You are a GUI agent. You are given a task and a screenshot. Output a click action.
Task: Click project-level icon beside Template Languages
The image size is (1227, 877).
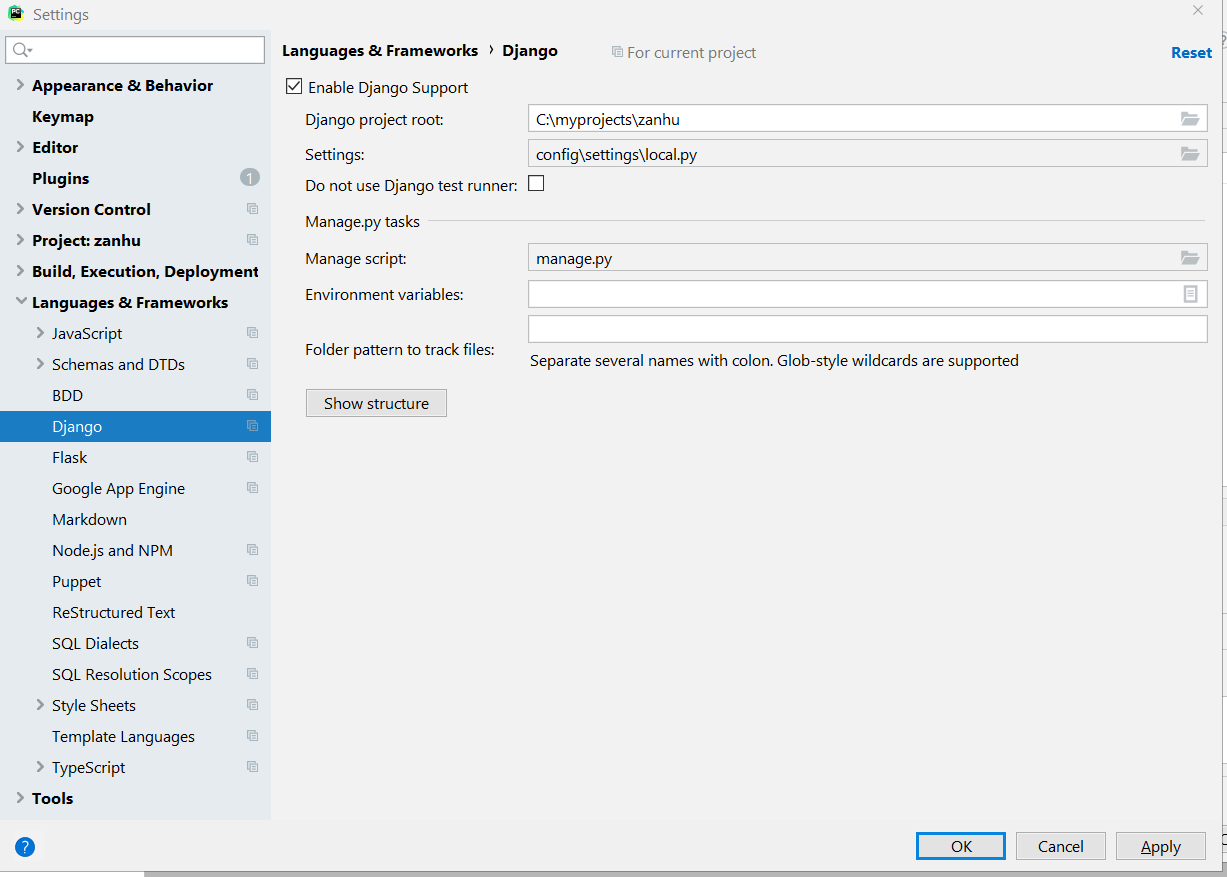[252, 736]
